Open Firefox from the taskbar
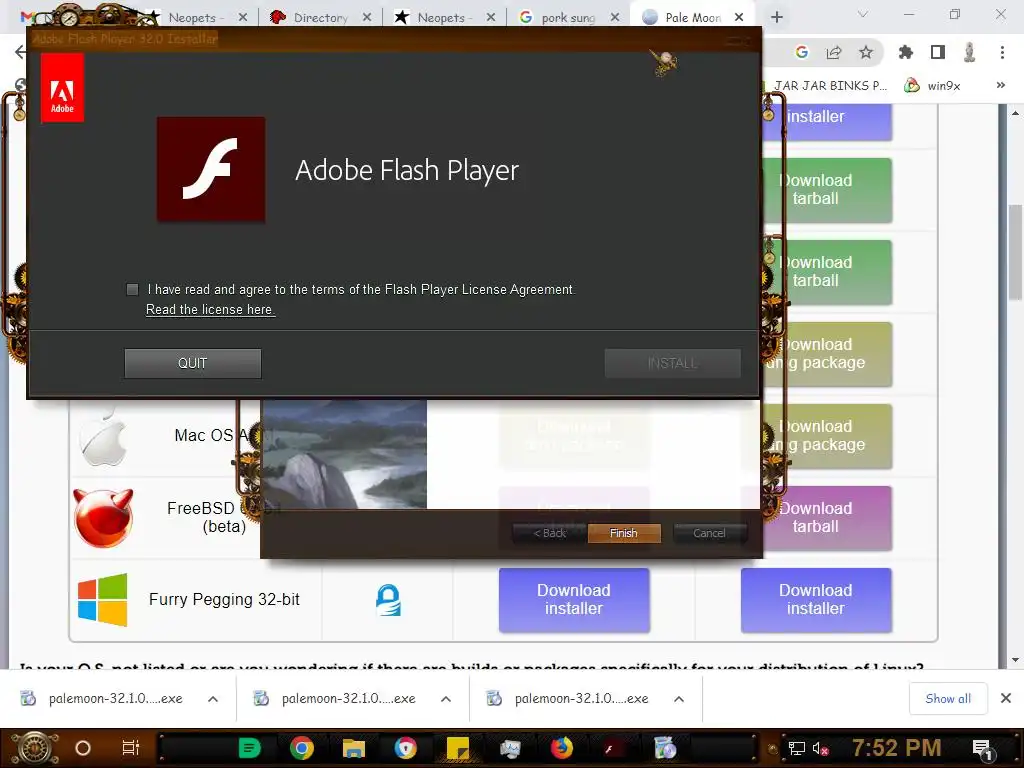The image size is (1024, 768). point(562,748)
